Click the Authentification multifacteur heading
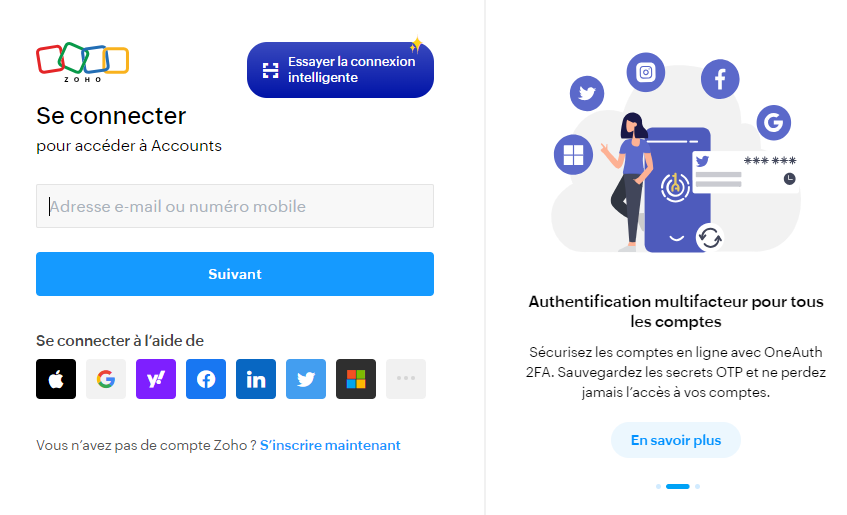Image resolution: width=847 pixels, height=515 pixels. tap(676, 311)
